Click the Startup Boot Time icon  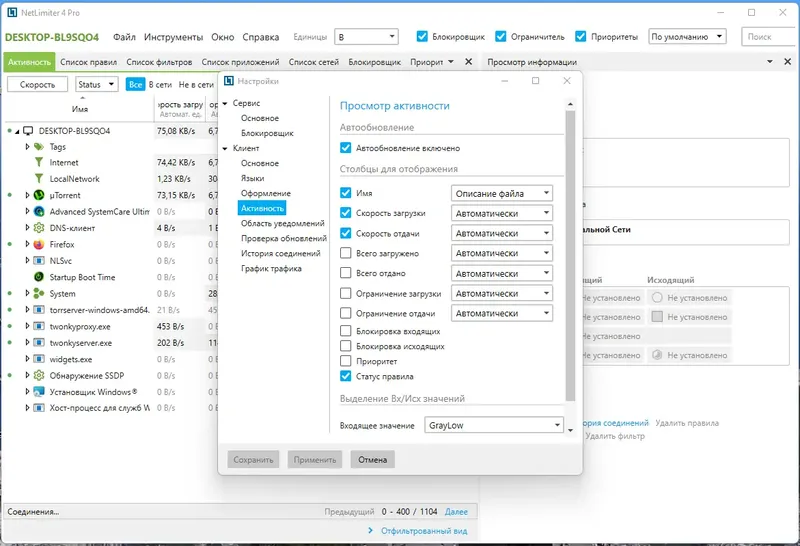pos(39,277)
